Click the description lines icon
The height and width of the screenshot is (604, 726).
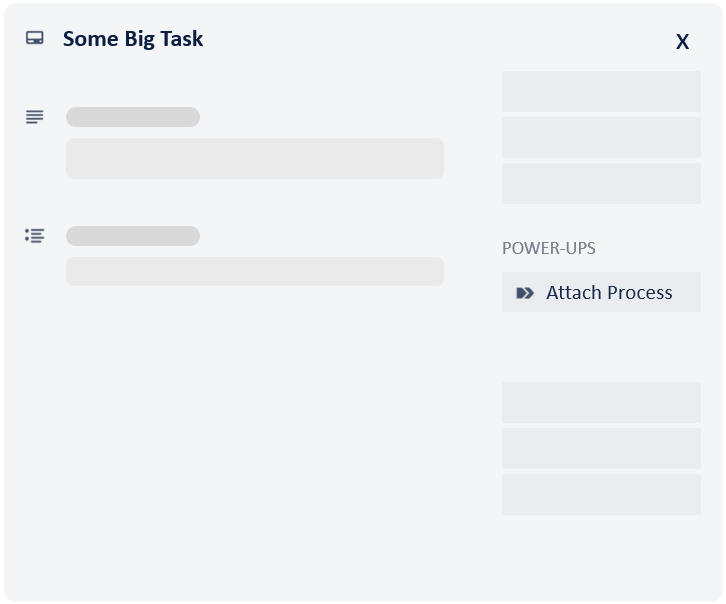tap(35, 117)
